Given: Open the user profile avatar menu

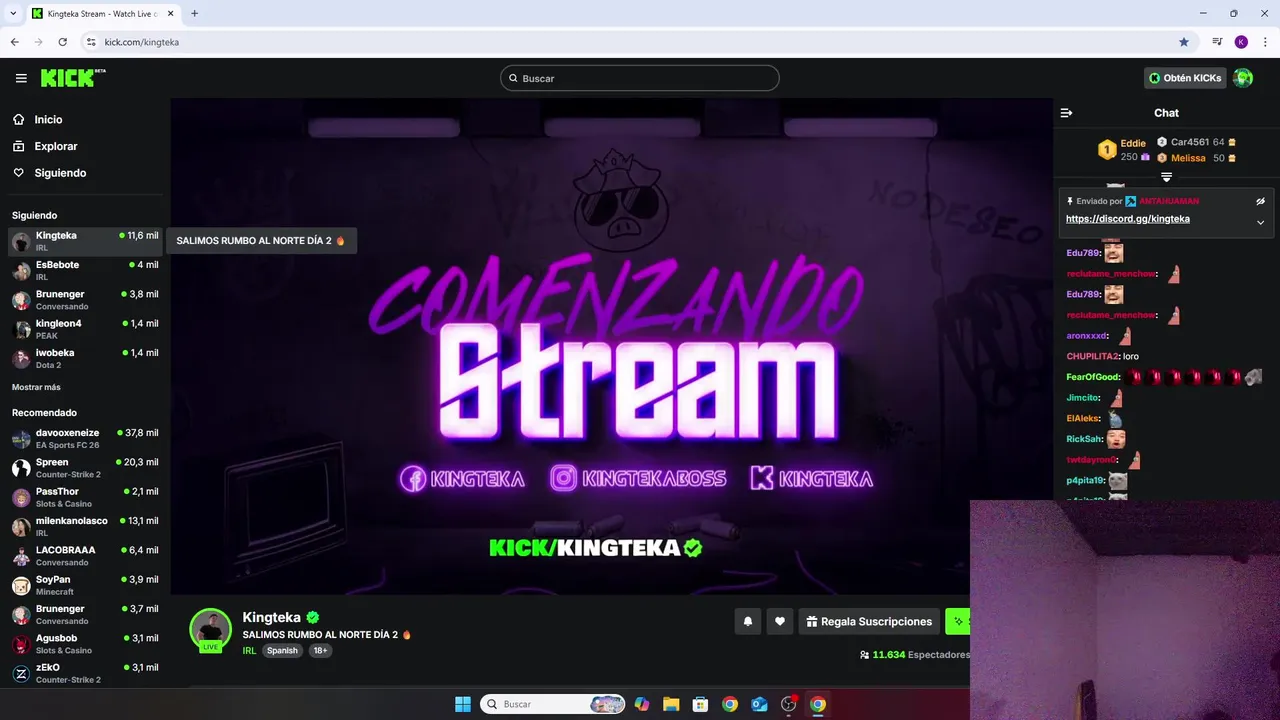Looking at the screenshot, I should 1243,78.
